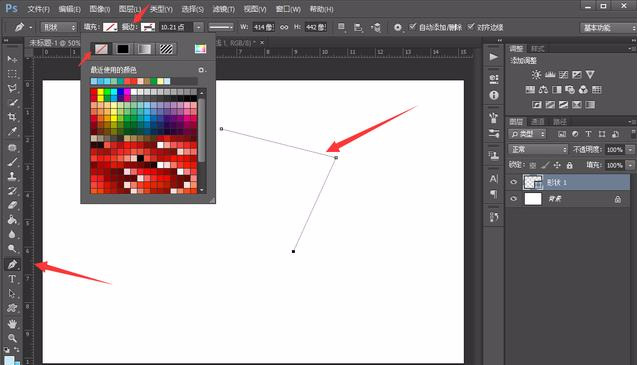
Task: Add a Curves adjustment
Action: (563, 75)
